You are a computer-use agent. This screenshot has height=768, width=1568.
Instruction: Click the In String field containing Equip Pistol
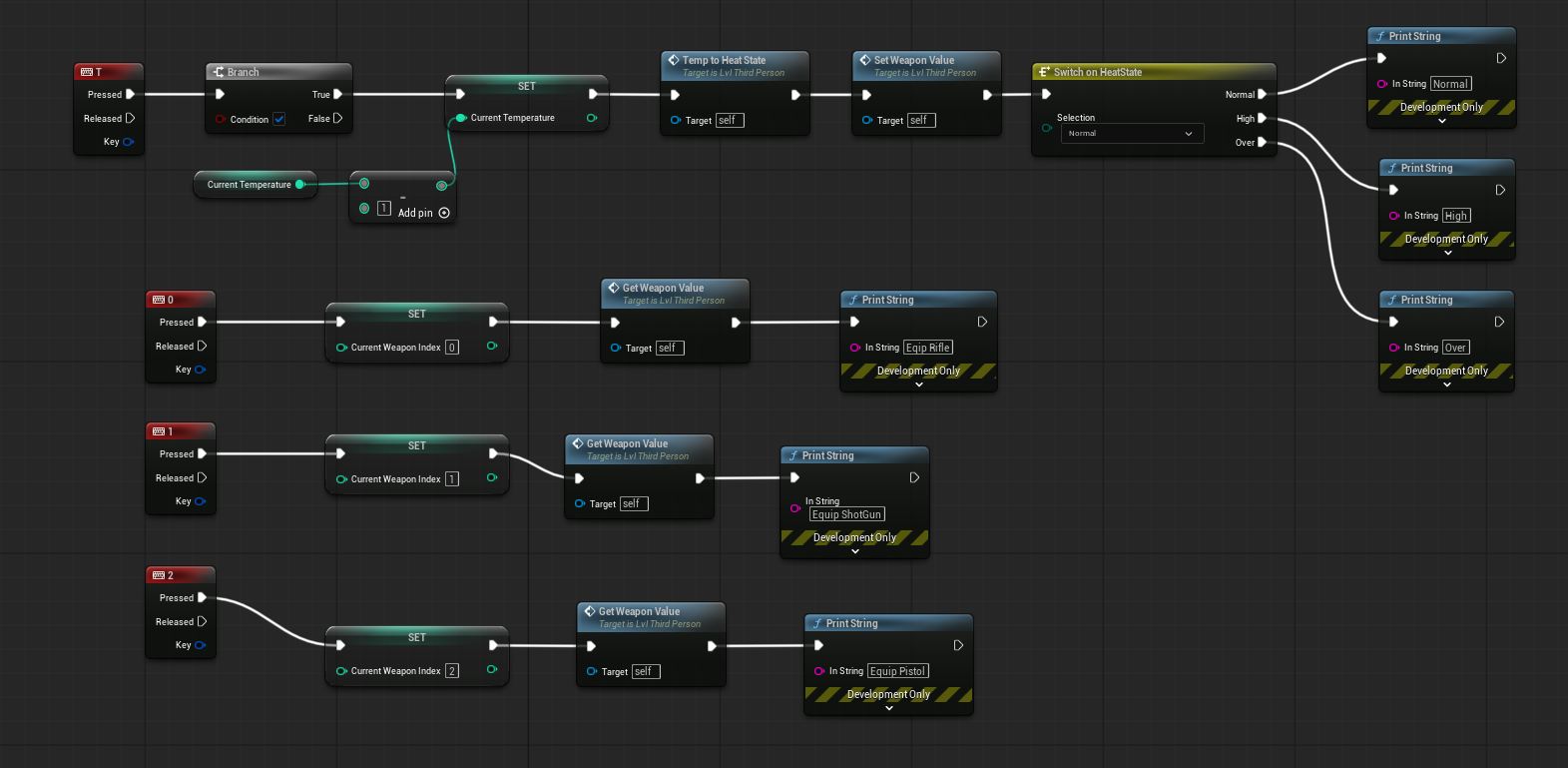898,671
